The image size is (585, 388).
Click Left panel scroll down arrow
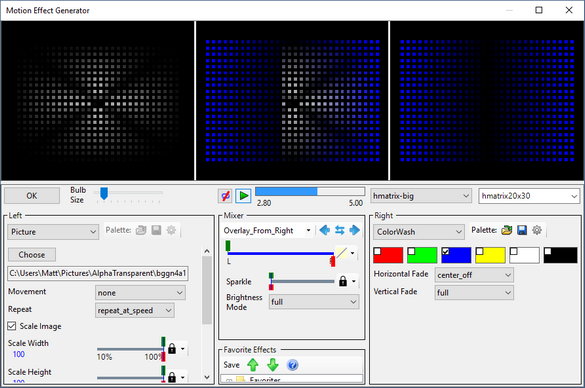tap(207, 377)
